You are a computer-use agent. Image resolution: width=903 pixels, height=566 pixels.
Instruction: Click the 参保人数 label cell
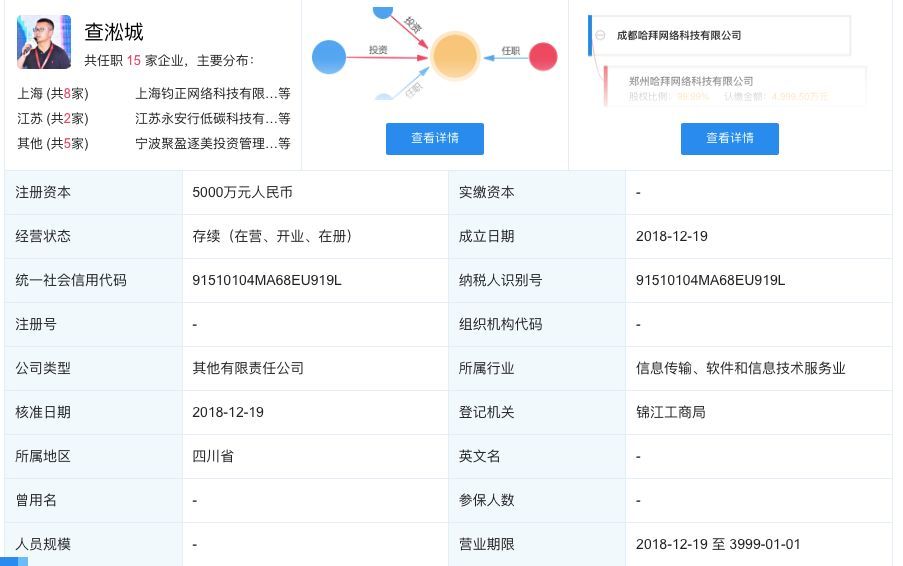click(537, 500)
